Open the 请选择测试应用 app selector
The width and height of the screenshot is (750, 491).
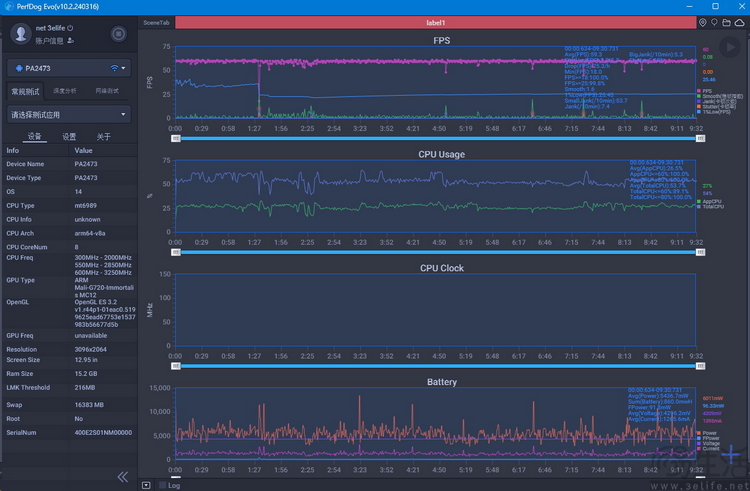(69, 115)
